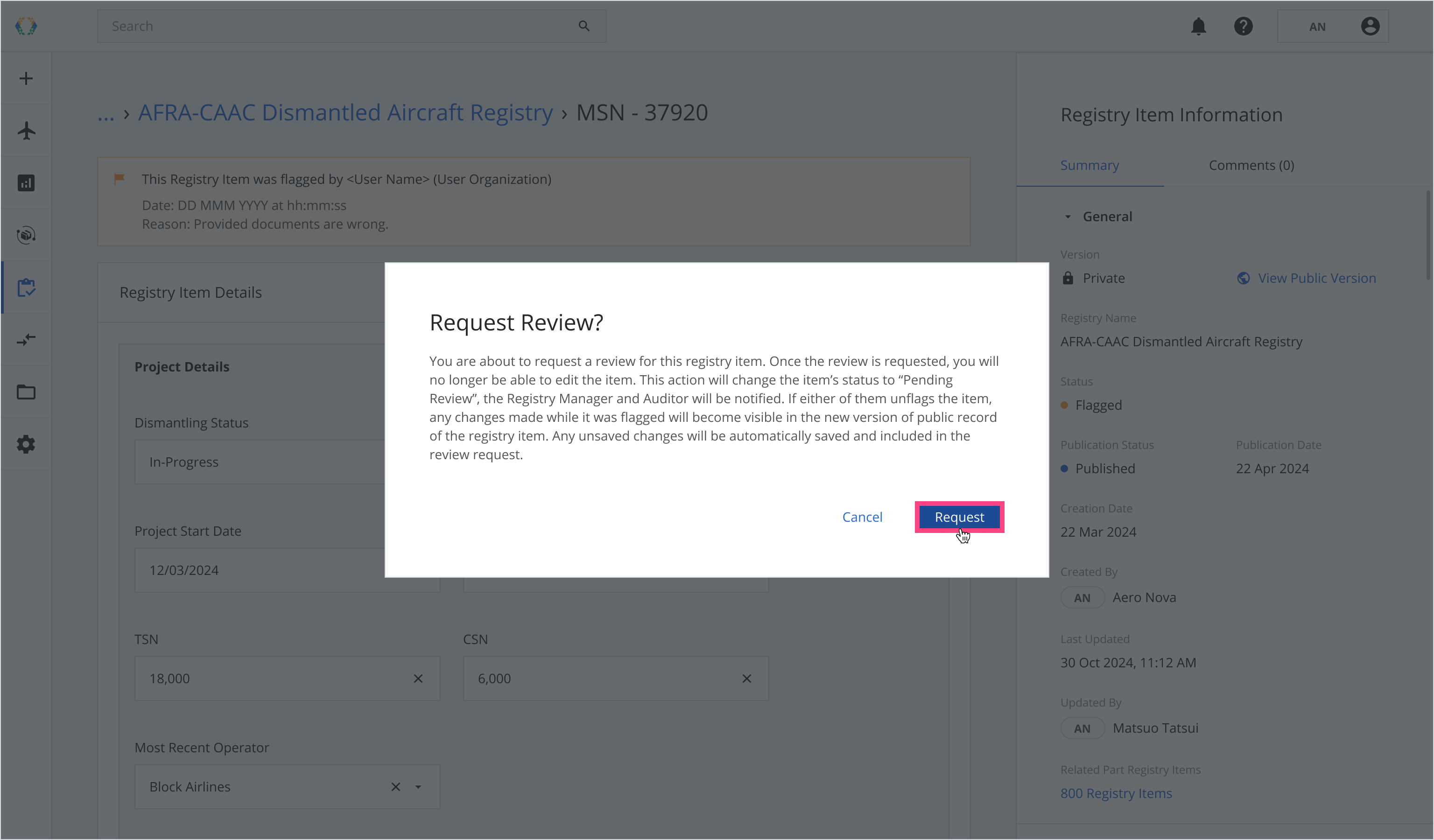Open the user account profile icon
The height and width of the screenshot is (840, 1434).
click(1370, 26)
